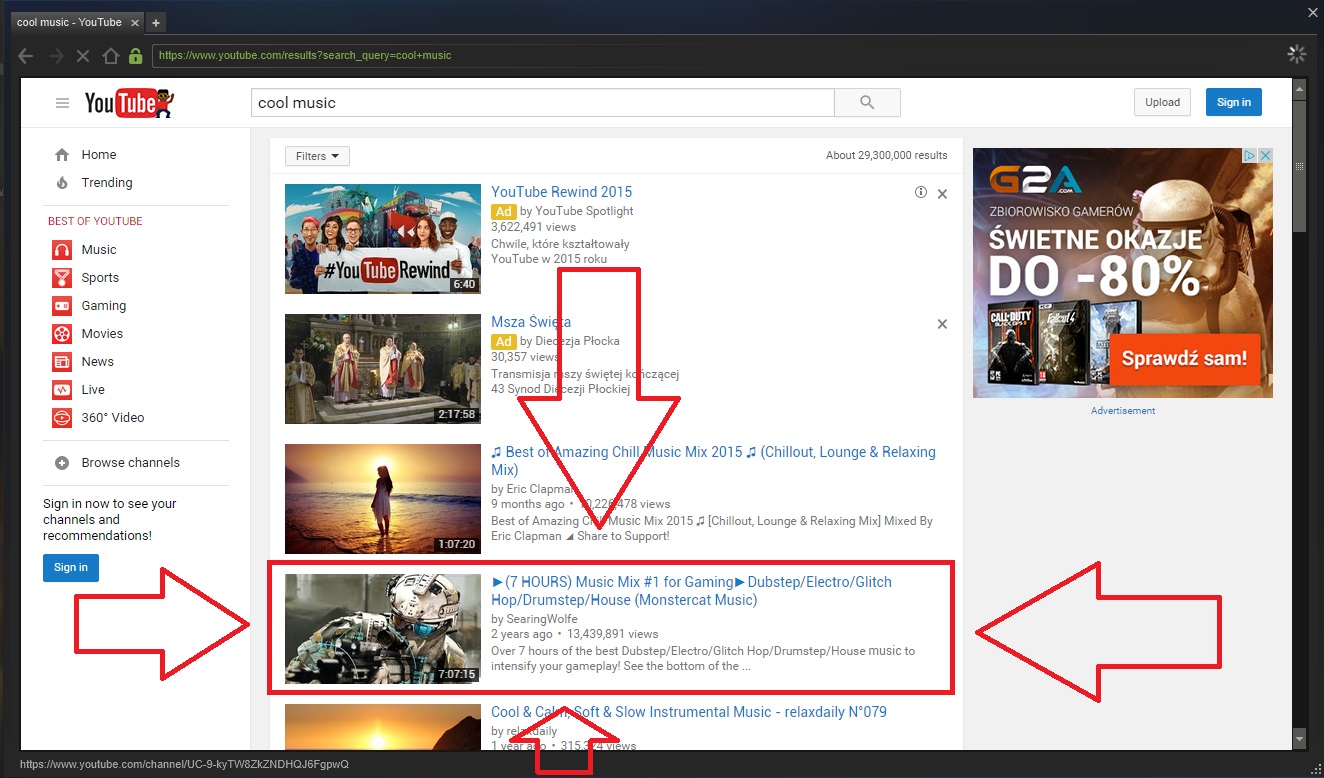Click the Browse channels plus icon
The height and width of the screenshot is (778, 1324).
[x=62, y=463]
